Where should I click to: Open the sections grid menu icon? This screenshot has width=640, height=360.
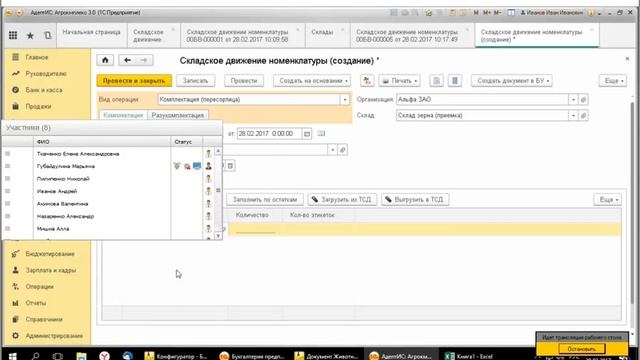pyautogui.click(x=13, y=36)
